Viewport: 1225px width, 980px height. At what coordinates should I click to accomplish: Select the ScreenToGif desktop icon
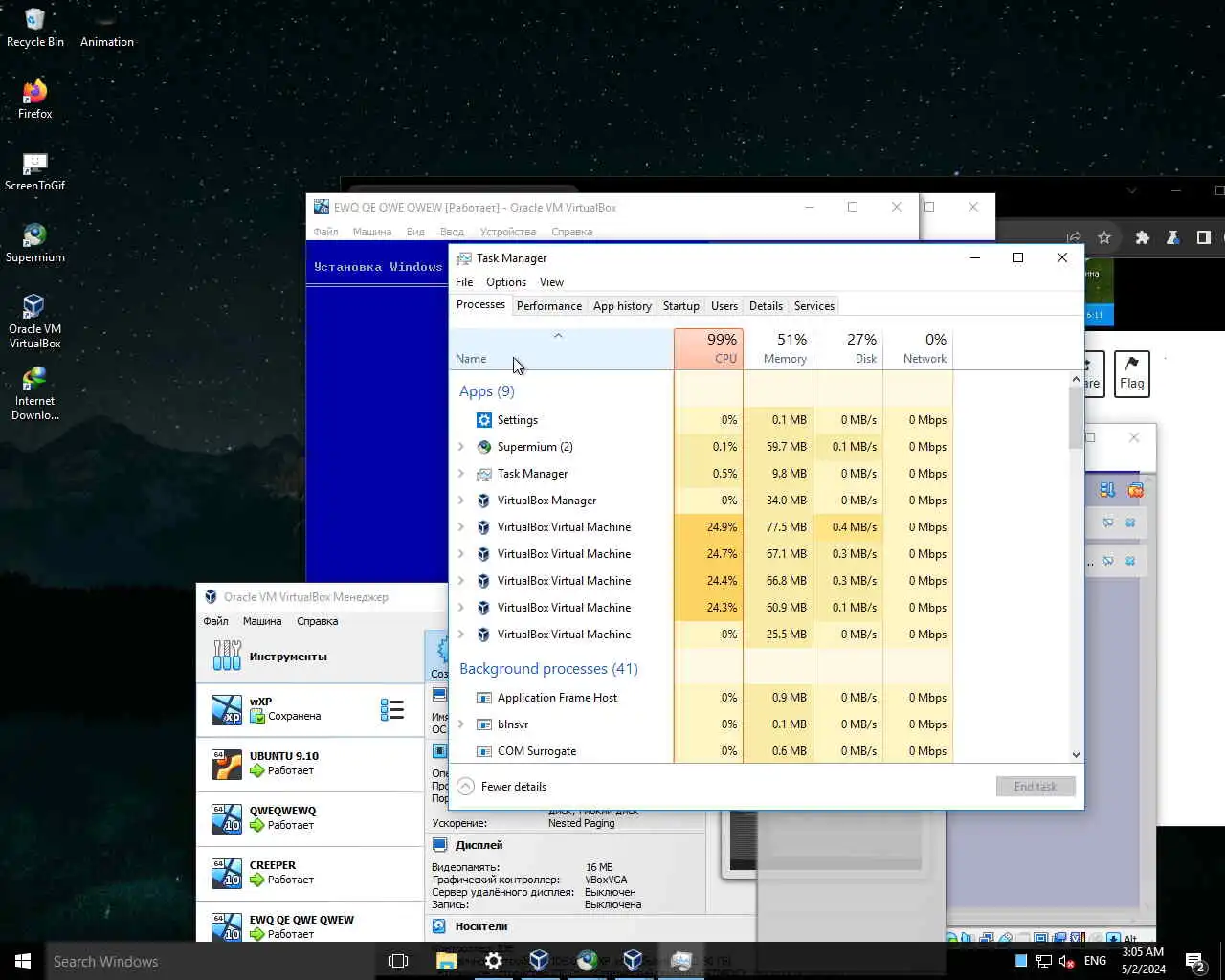(34, 171)
